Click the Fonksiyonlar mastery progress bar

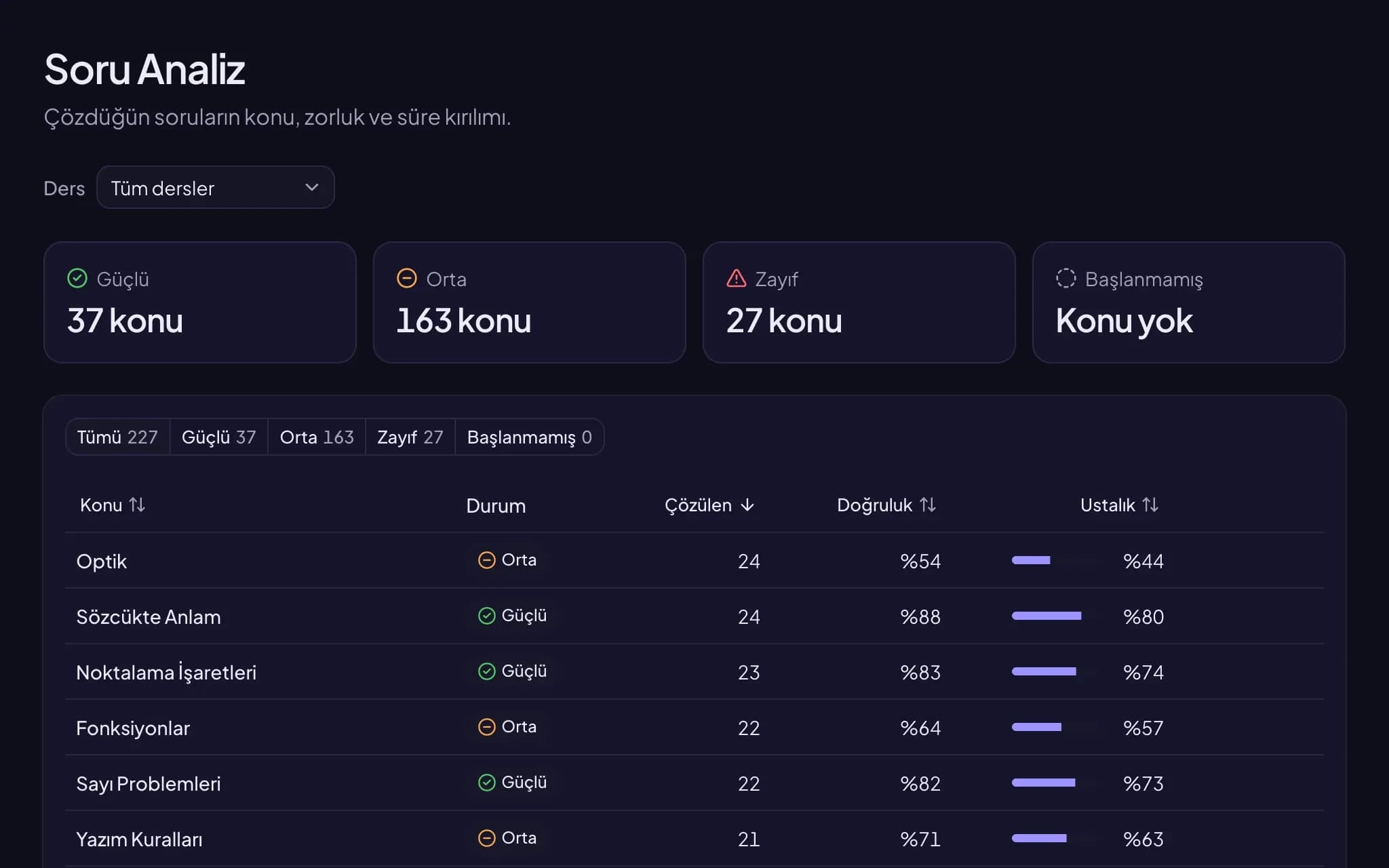click(1055, 727)
